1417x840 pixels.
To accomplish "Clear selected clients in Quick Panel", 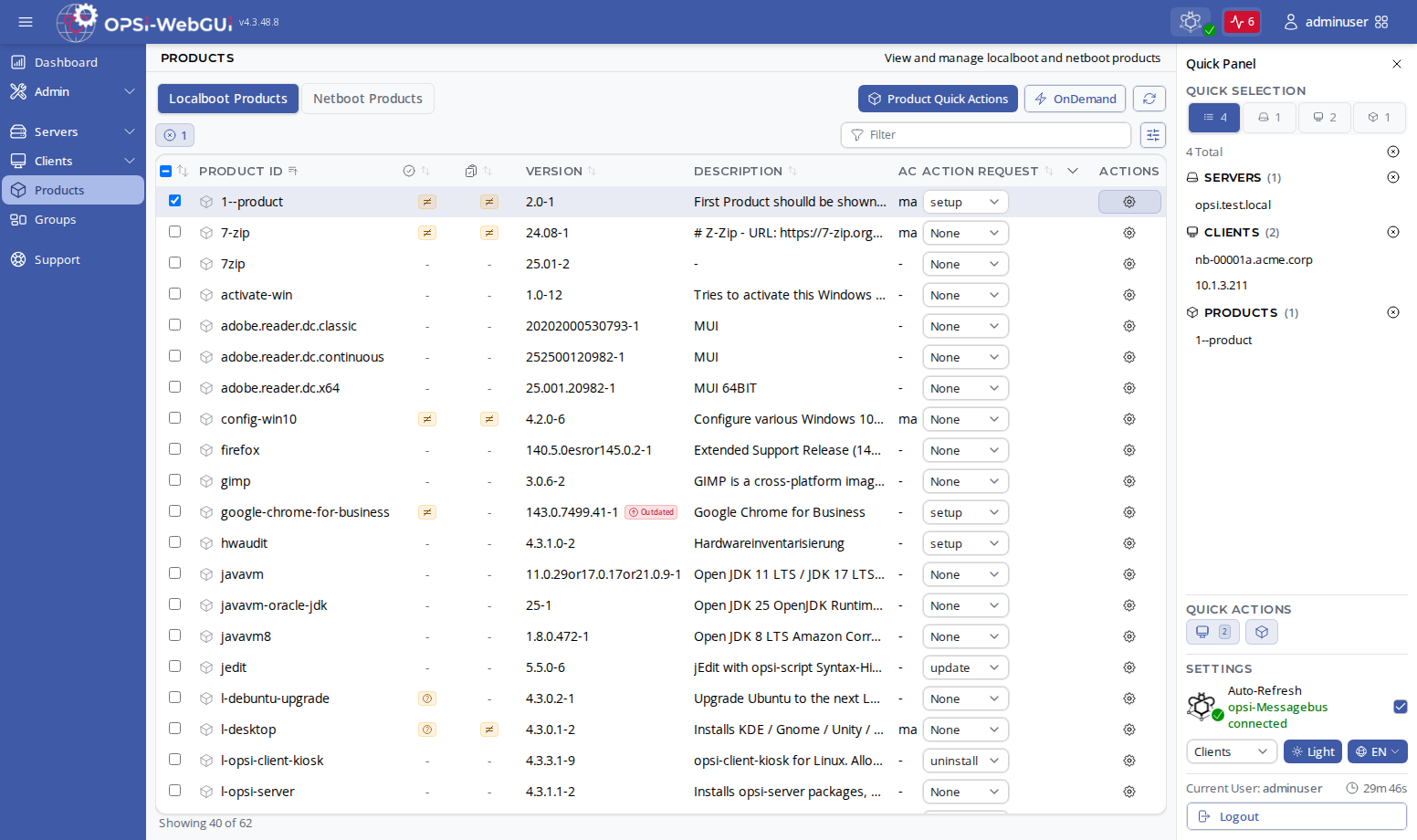I will pyautogui.click(x=1393, y=232).
